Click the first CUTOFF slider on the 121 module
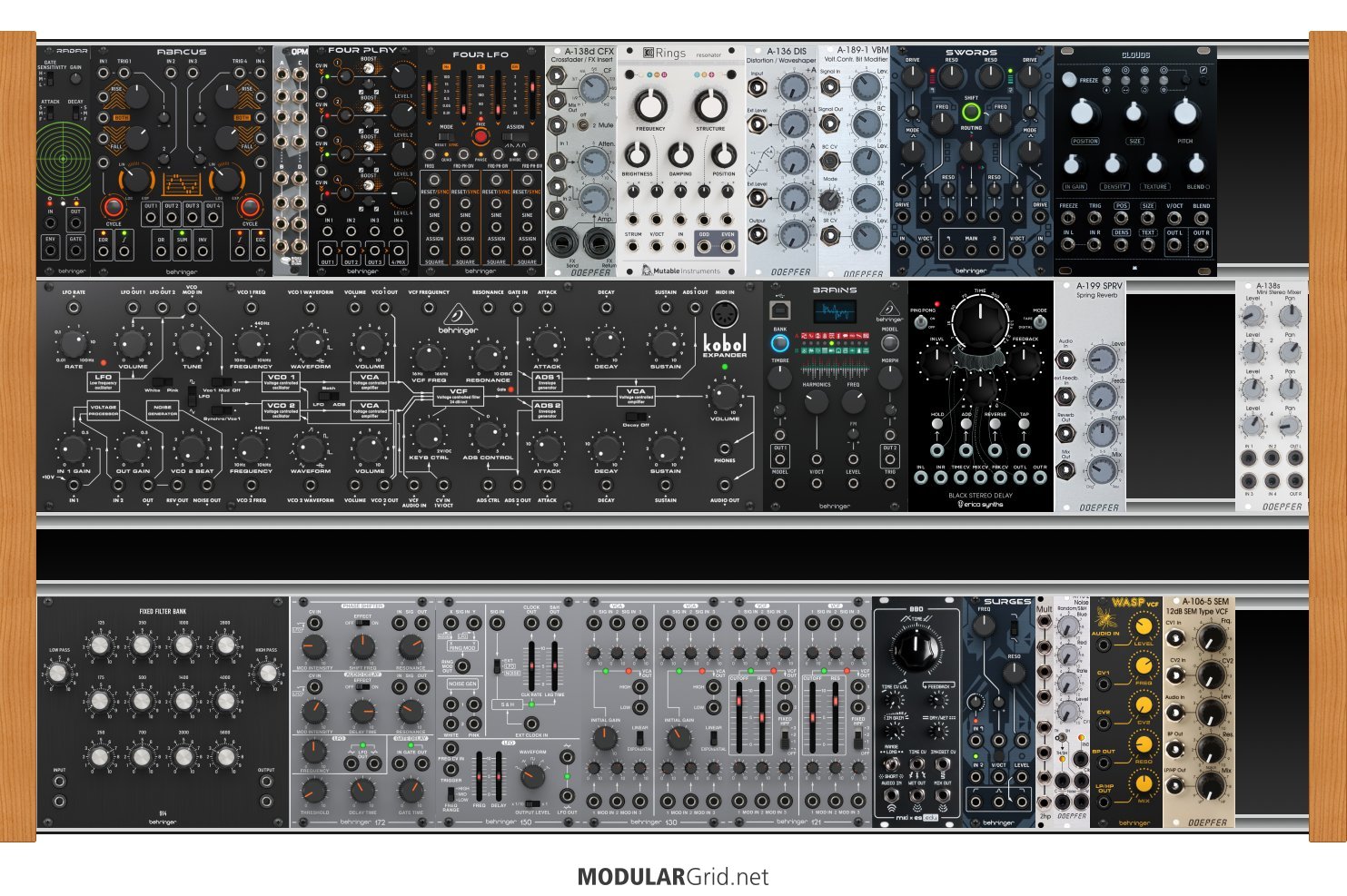The height and width of the screenshot is (896, 1347). tap(740, 717)
